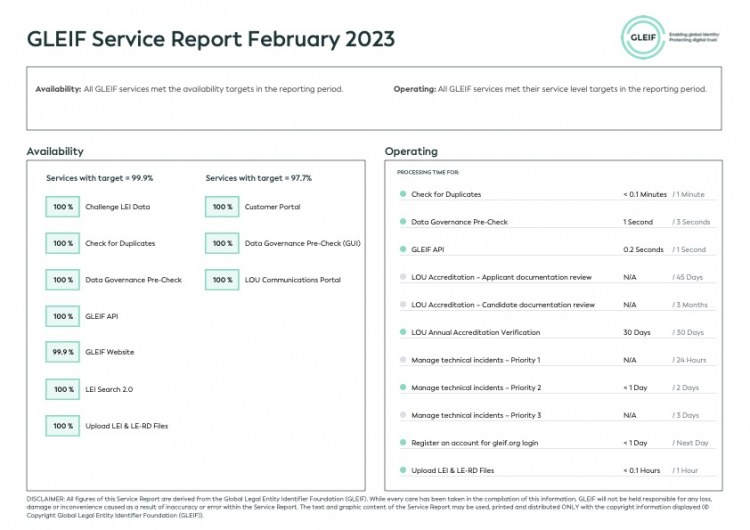Click the Services with target = 97.7% heading
The image size is (750, 530).
(x=258, y=178)
